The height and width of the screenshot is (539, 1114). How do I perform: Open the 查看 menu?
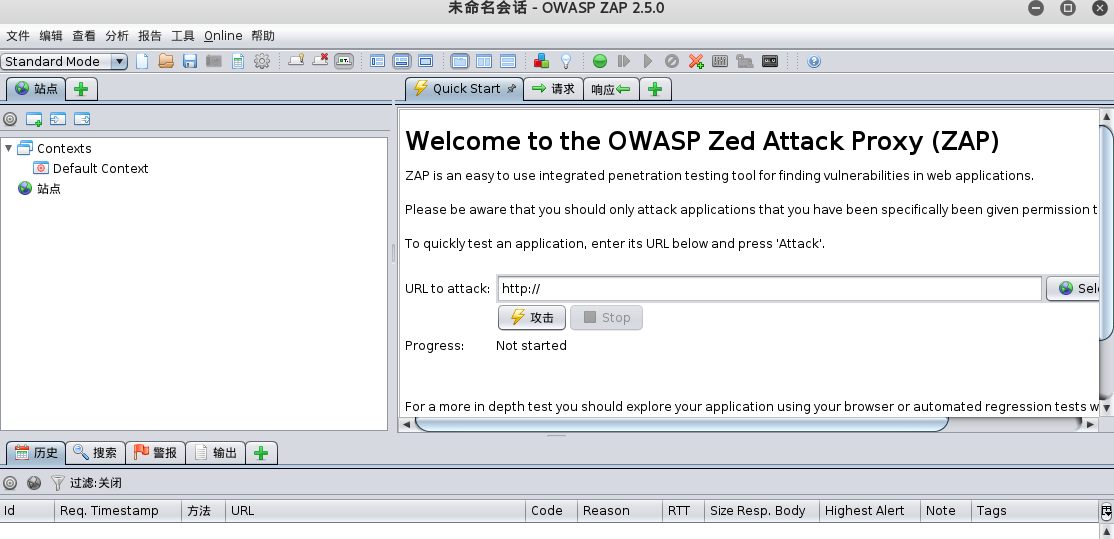click(83, 36)
